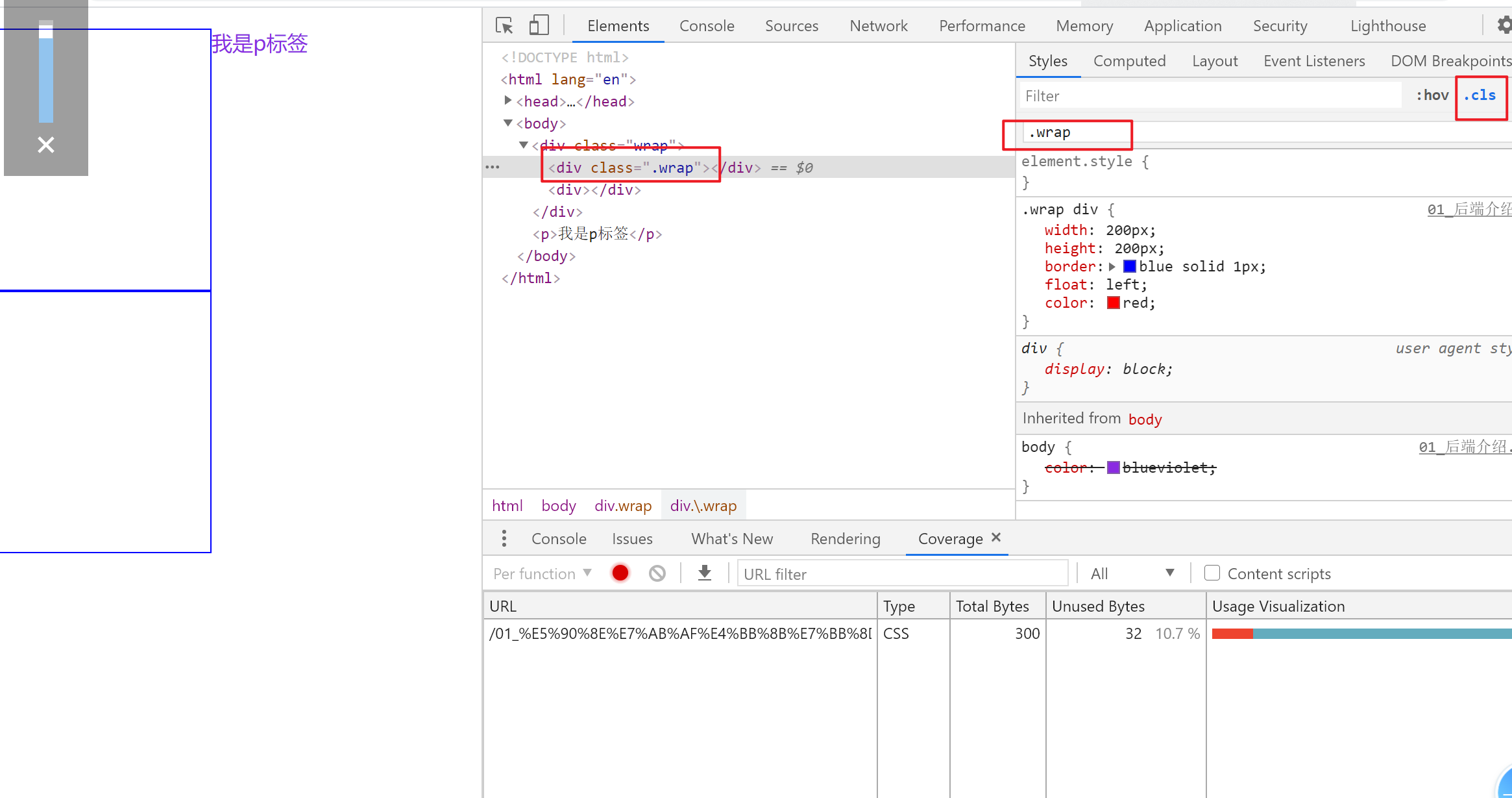Open the Per function dropdown
This screenshot has width=1512, height=798.
click(x=542, y=573)
